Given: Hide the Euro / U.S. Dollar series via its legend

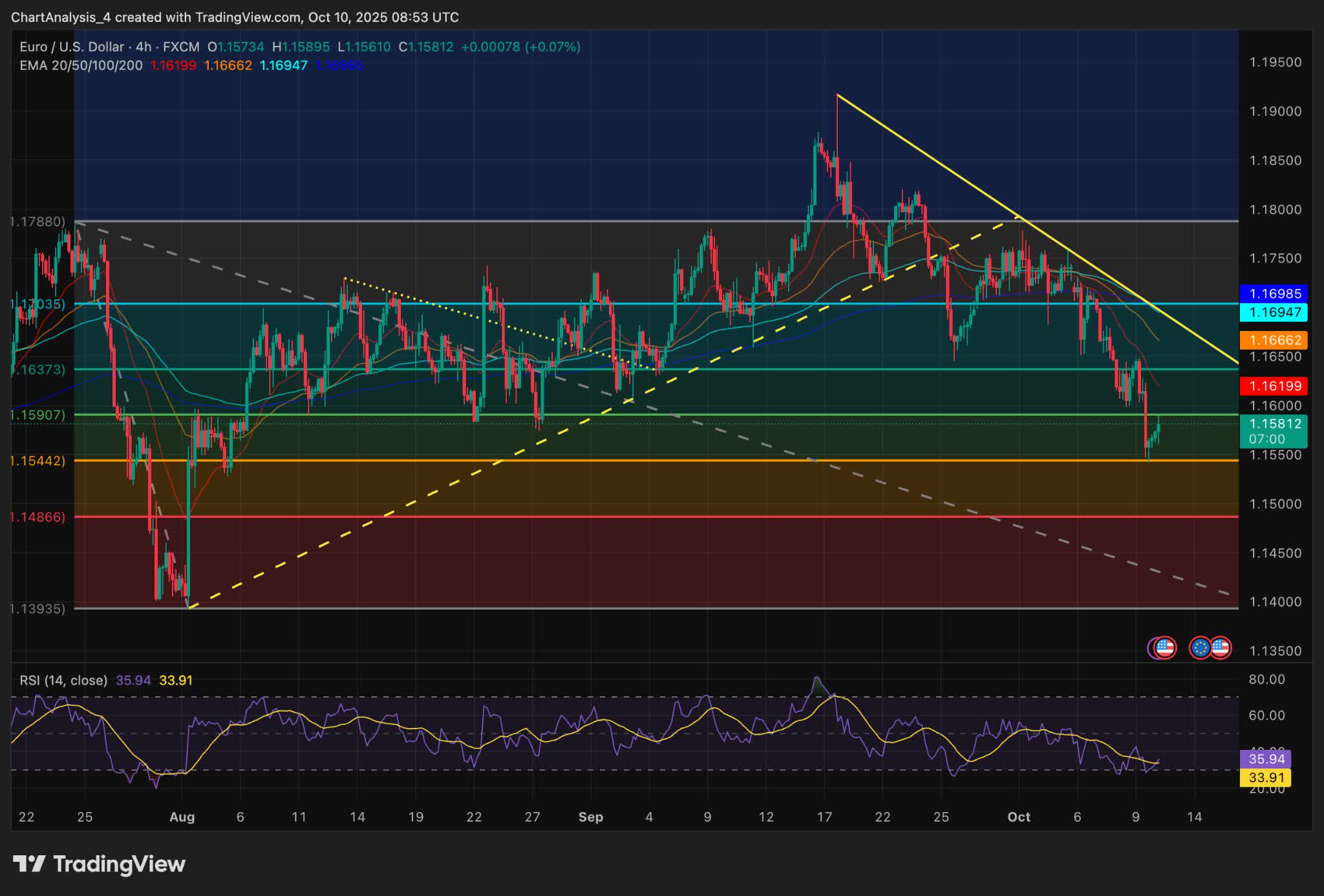Looking at the screenshot, I should (71, 47).
